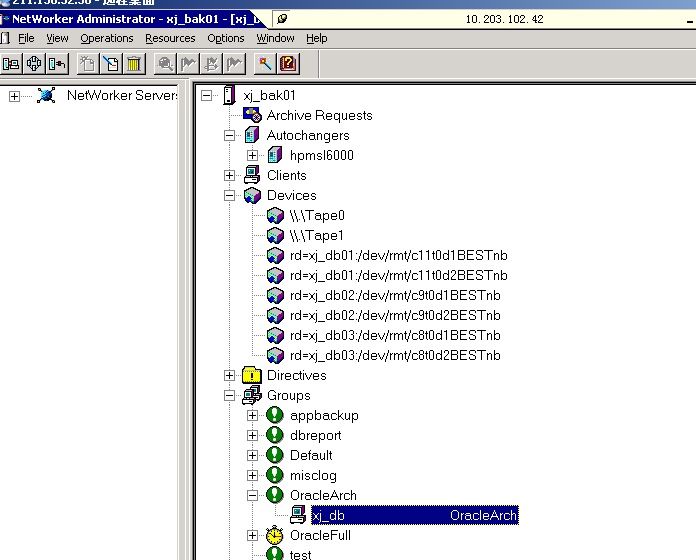Click the first toolbar icon showing server and client
The width and height of the screenshot is (696, 560).
tap(11, 64)
